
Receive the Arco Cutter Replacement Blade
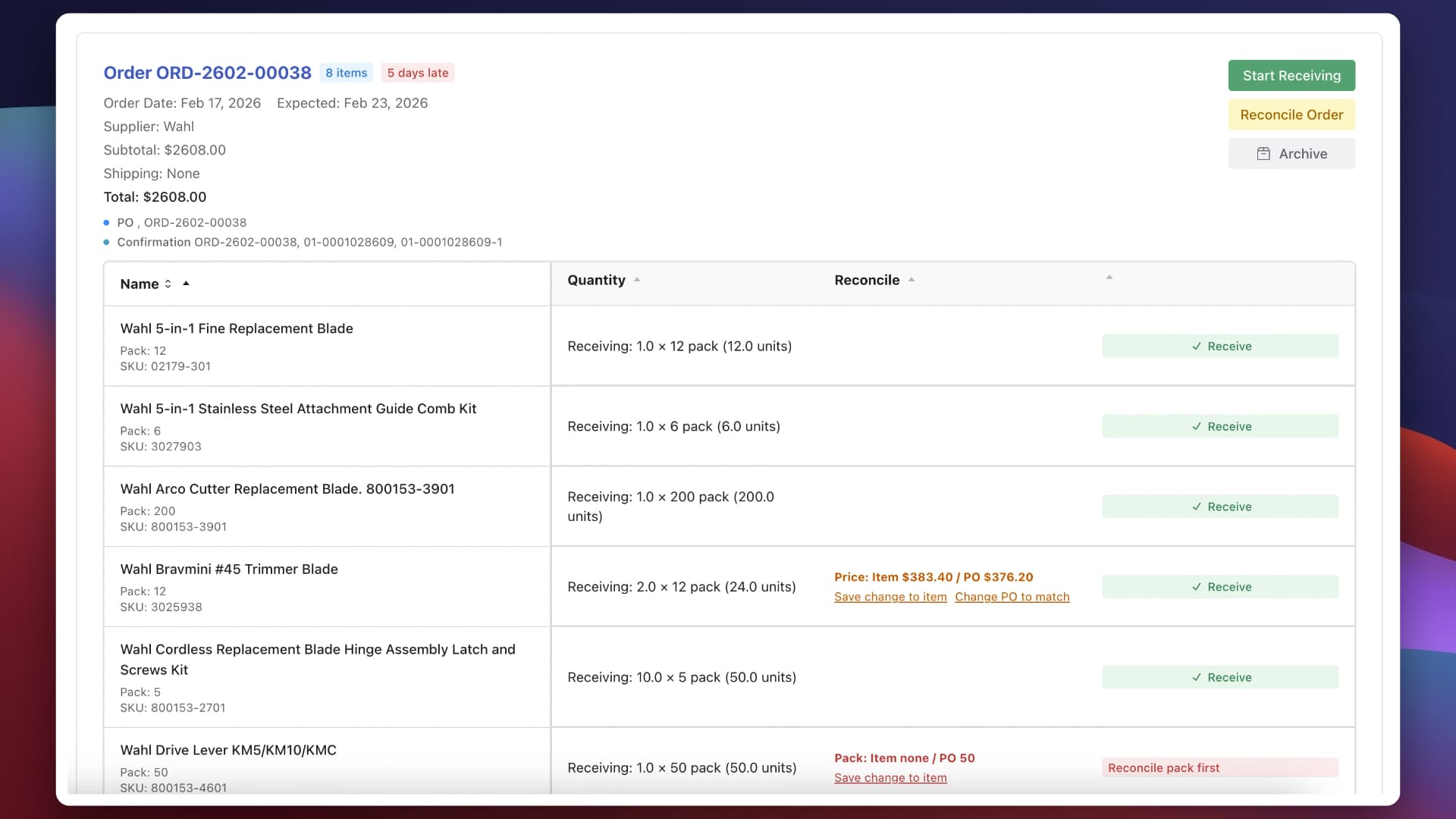tap(1220, 507)
